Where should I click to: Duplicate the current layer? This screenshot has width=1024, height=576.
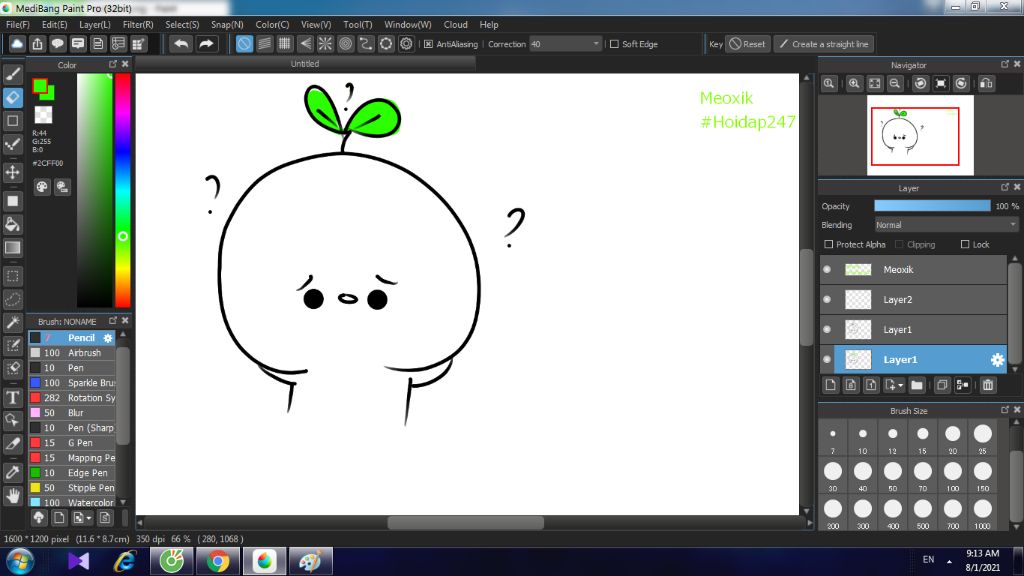point(942,385)
